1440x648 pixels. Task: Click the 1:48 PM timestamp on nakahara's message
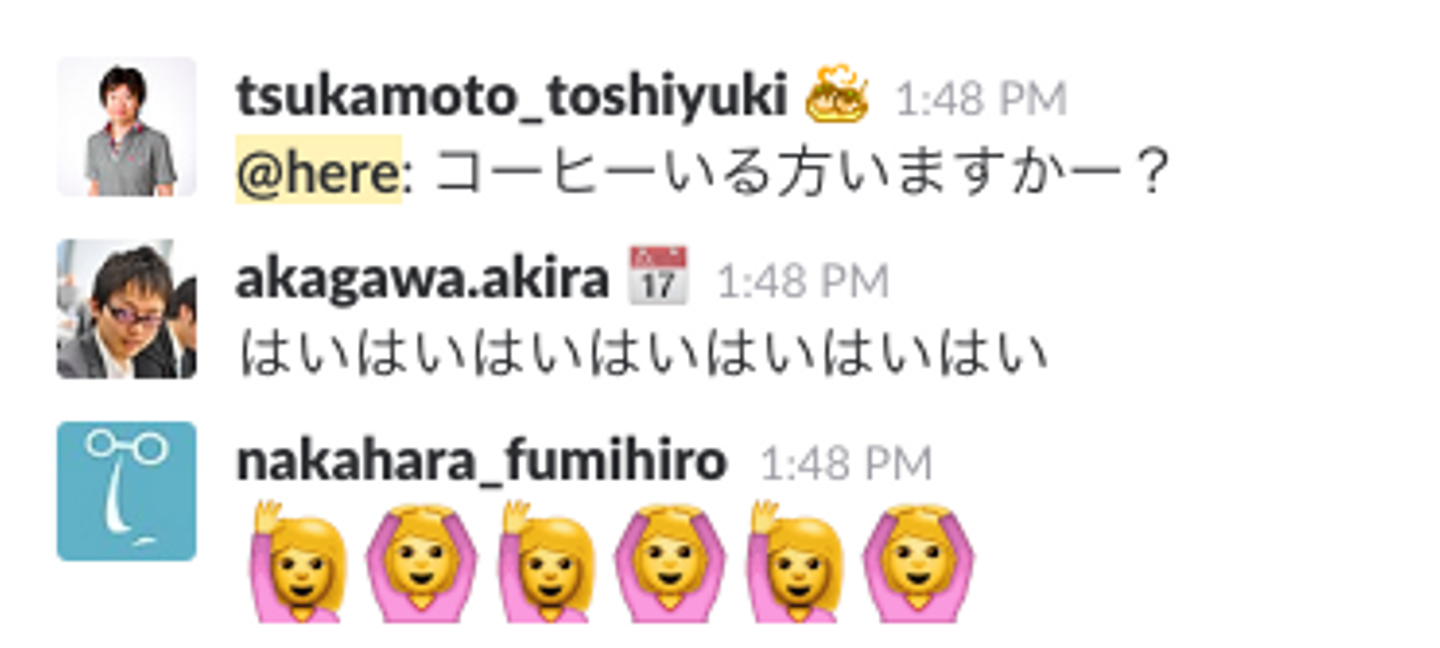(846, 464)
